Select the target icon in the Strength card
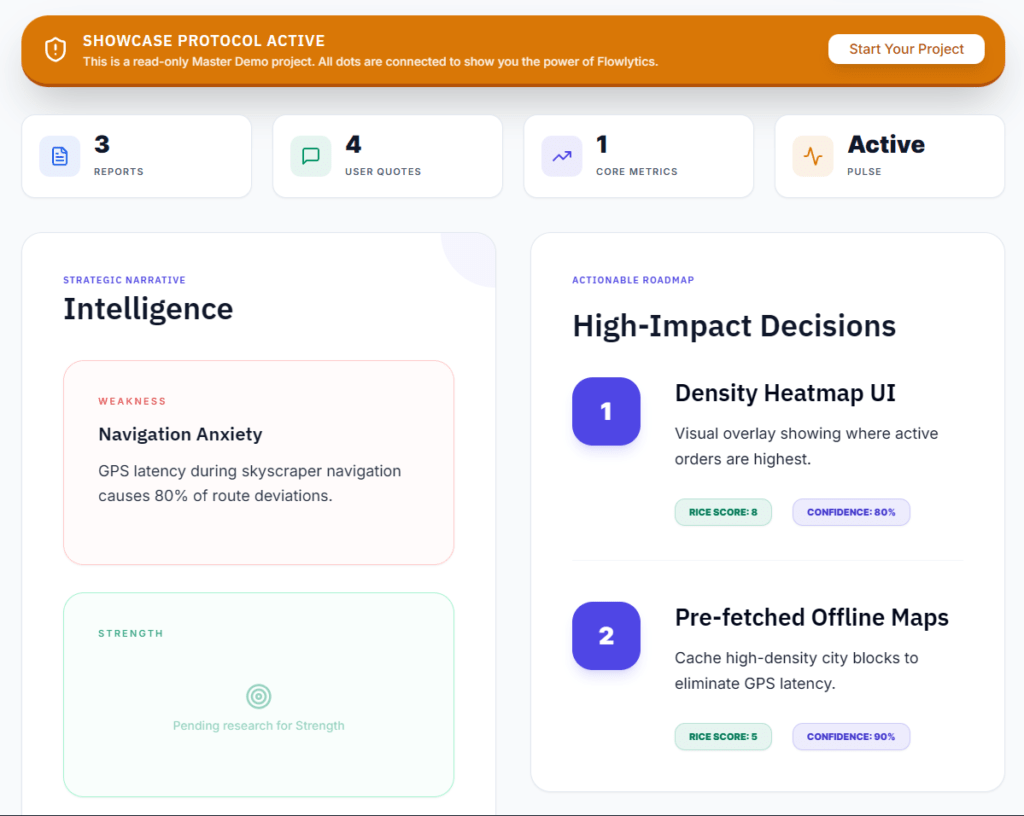The height and width of the screenshot is (816, 1024). tap(259, 695)
